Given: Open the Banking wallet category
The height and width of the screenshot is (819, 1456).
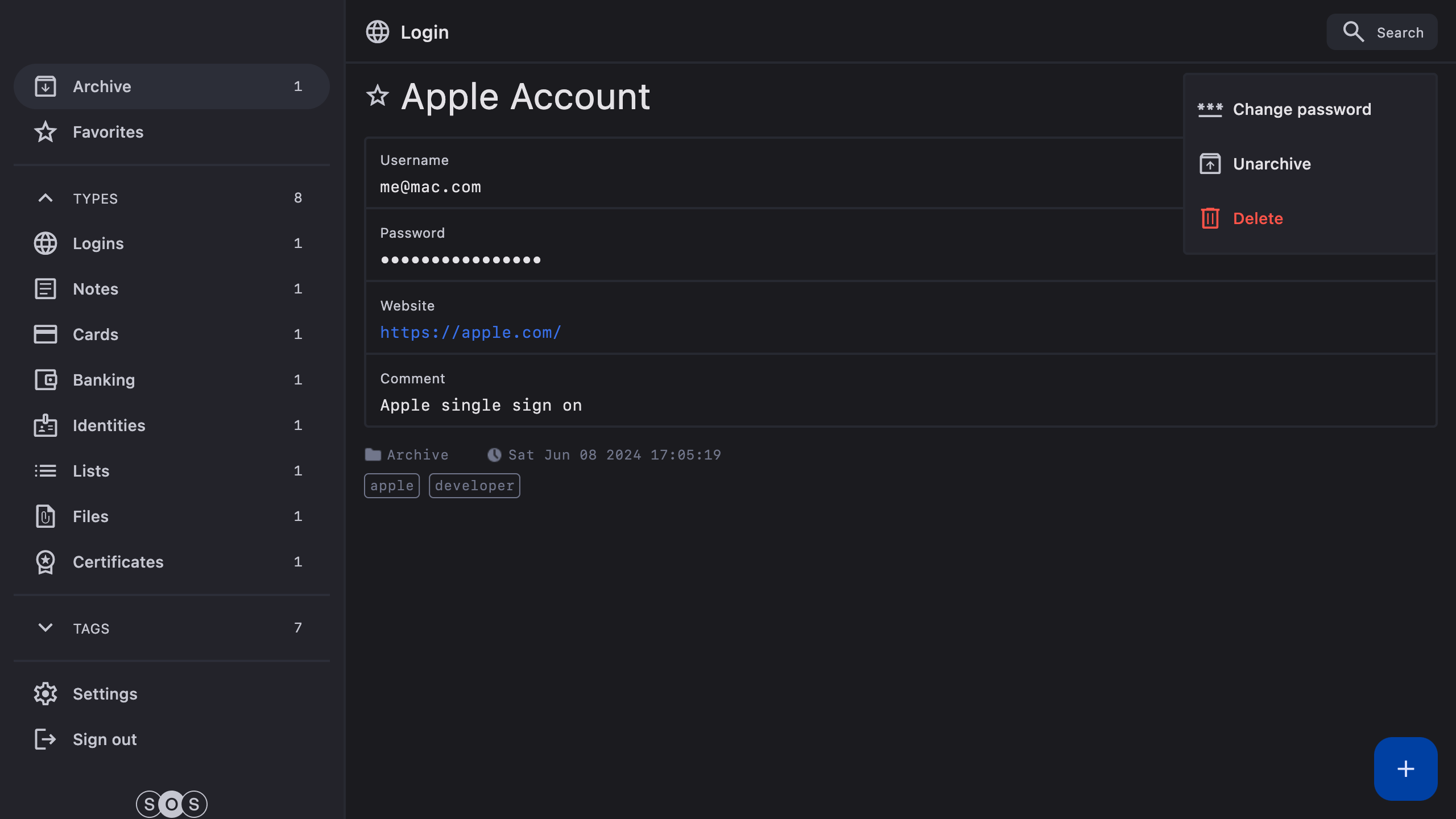Looking at the screenshot, I should [104, 380].
